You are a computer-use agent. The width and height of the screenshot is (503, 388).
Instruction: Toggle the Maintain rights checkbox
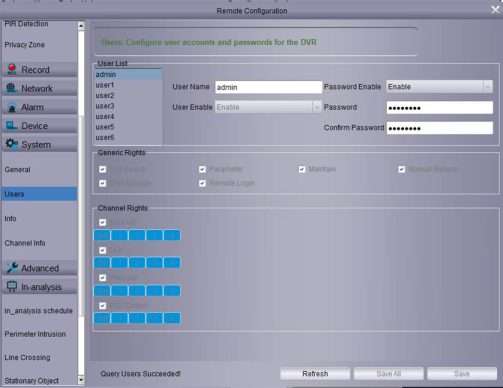(x=302, y=169)
